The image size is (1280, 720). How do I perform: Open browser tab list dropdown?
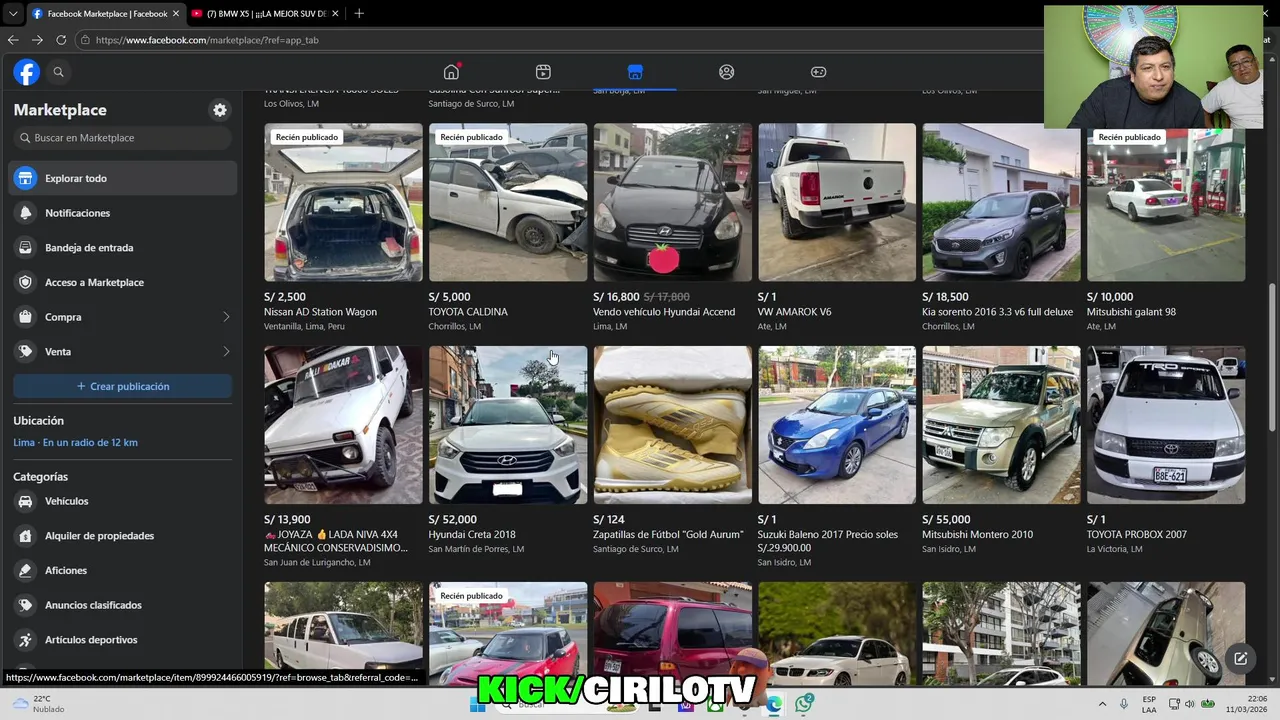(x=13, y=13)
